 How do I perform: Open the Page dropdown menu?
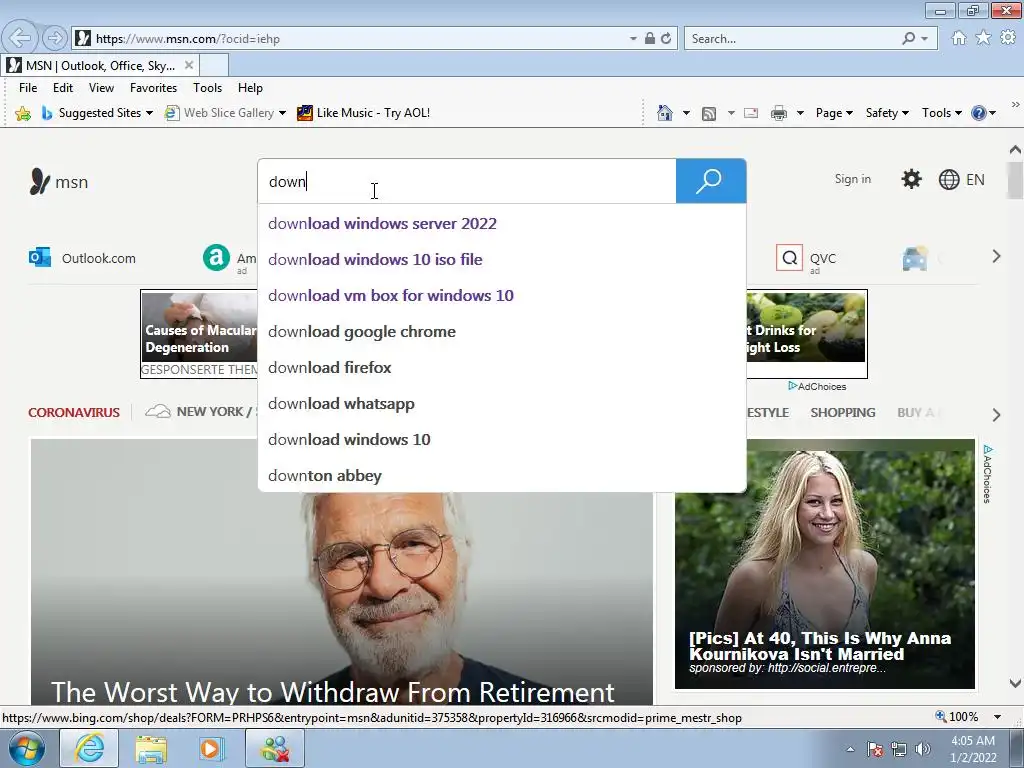pos(834,113)
